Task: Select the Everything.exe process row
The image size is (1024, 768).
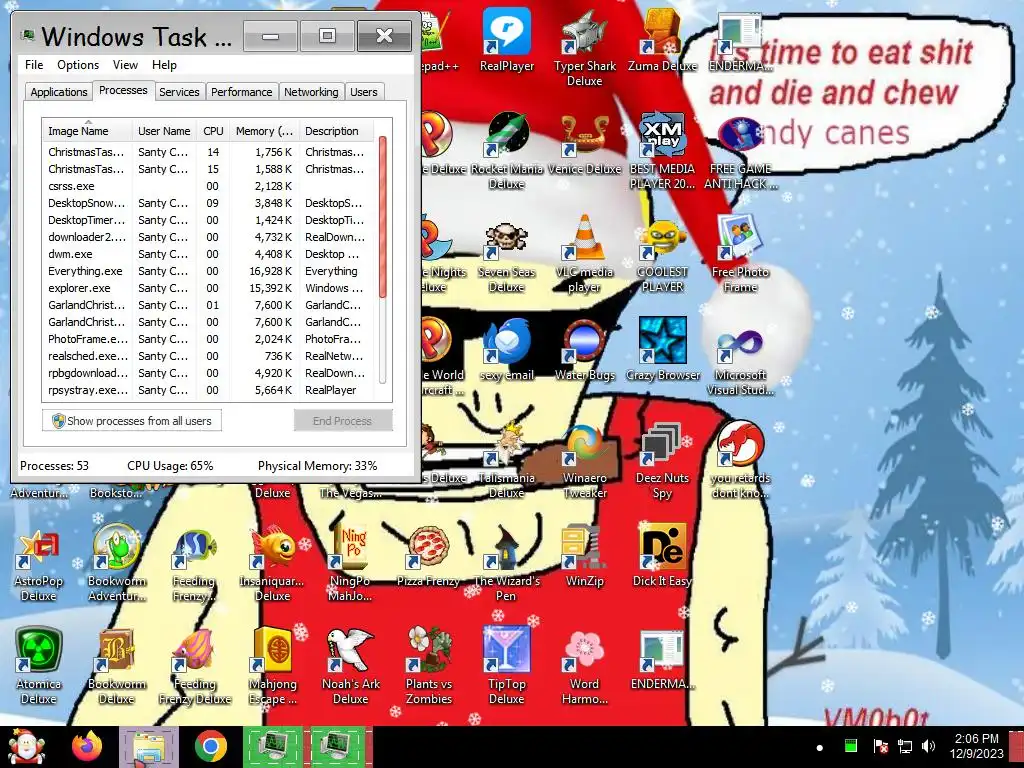Action: (208, 271)
